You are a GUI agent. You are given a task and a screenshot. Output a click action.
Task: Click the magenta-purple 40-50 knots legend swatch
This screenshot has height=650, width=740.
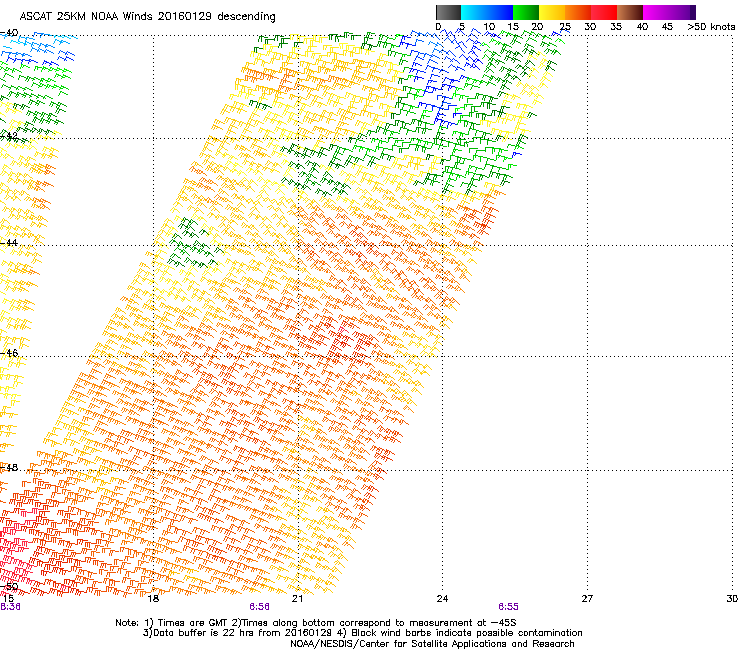[x=669, y=12]
